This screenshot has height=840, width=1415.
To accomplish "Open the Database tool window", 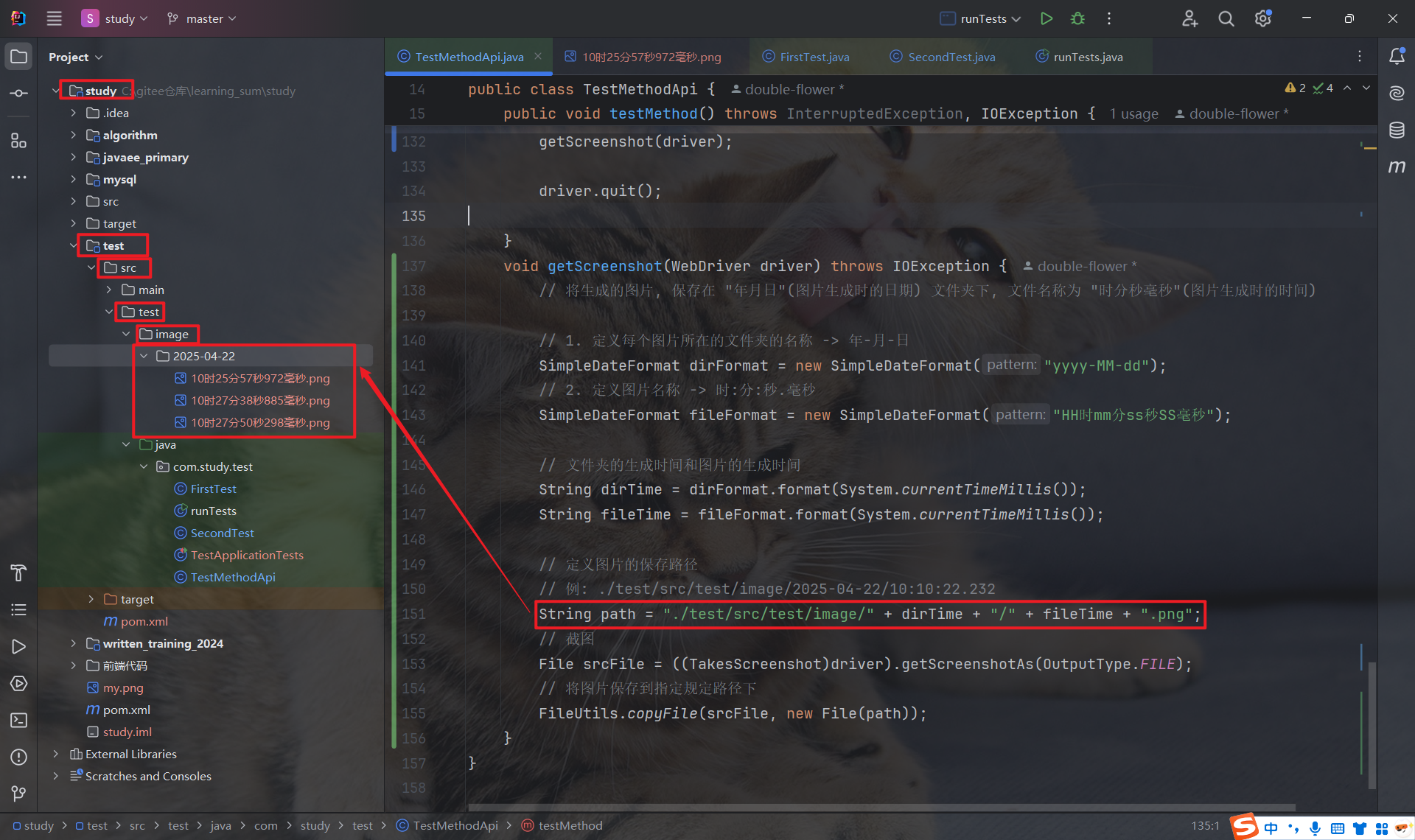I will click(x=1397, y=130).
